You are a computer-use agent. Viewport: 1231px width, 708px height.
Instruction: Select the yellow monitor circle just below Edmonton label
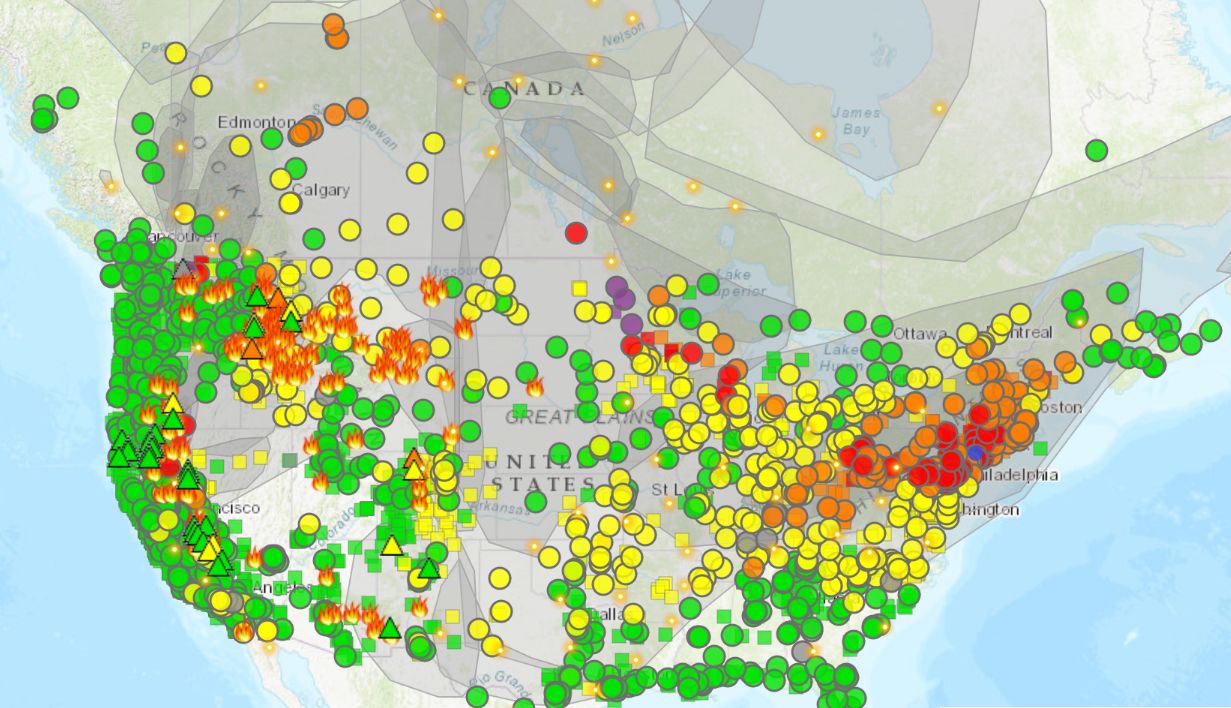(x=240, y=146)
